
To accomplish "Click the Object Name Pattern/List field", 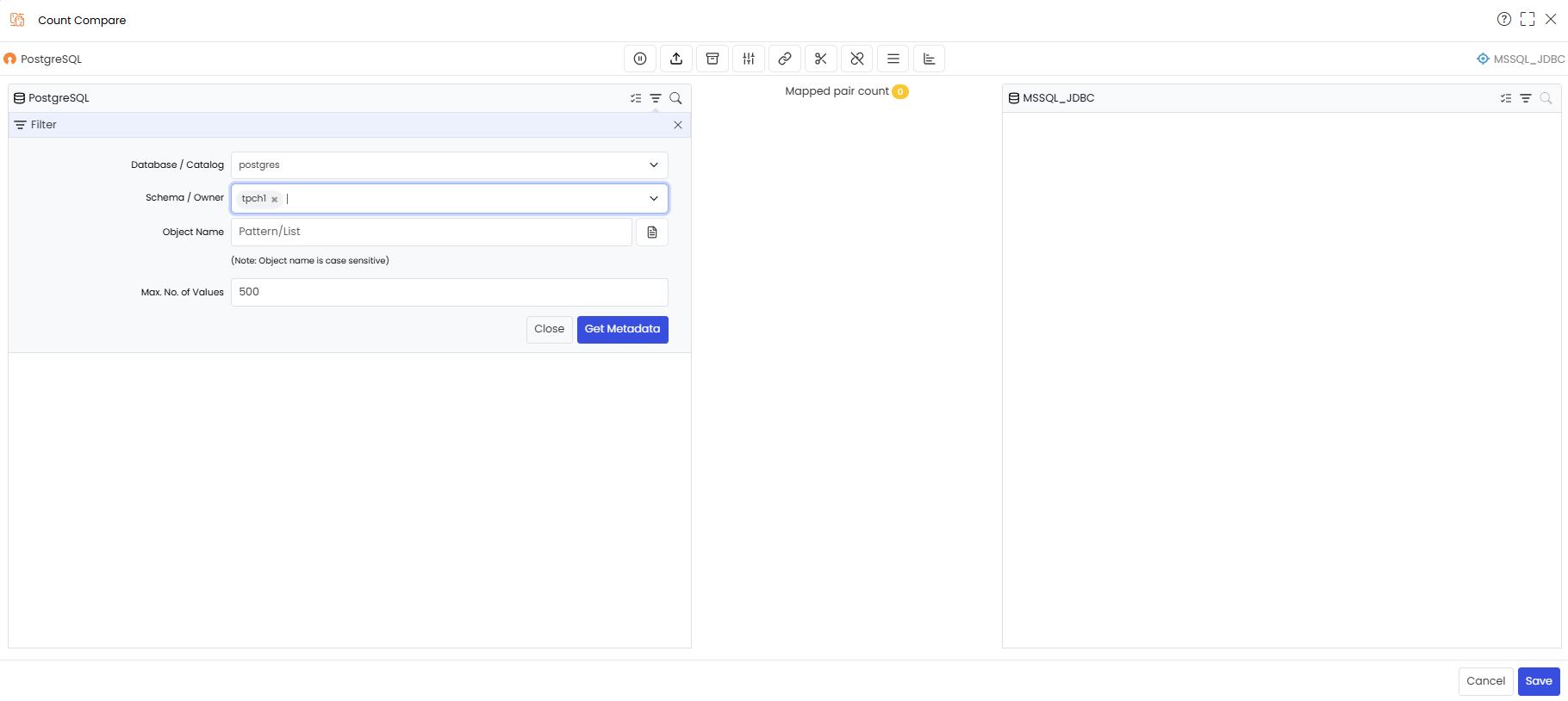I will pos(432,232).
